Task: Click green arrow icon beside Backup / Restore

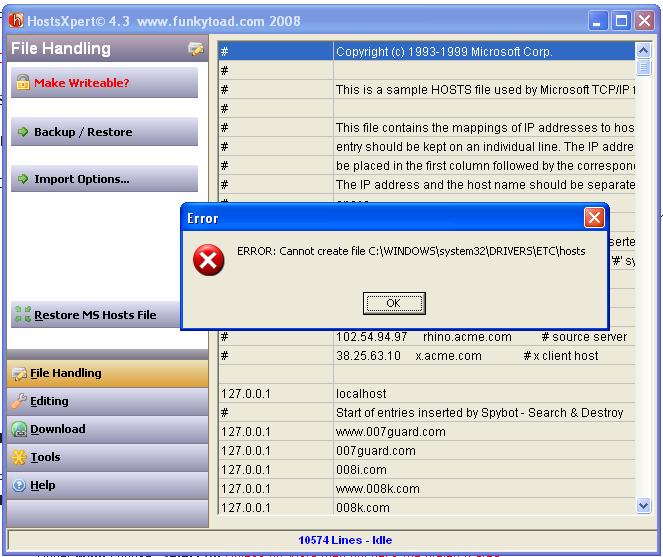Action: (x=23, y=132)
